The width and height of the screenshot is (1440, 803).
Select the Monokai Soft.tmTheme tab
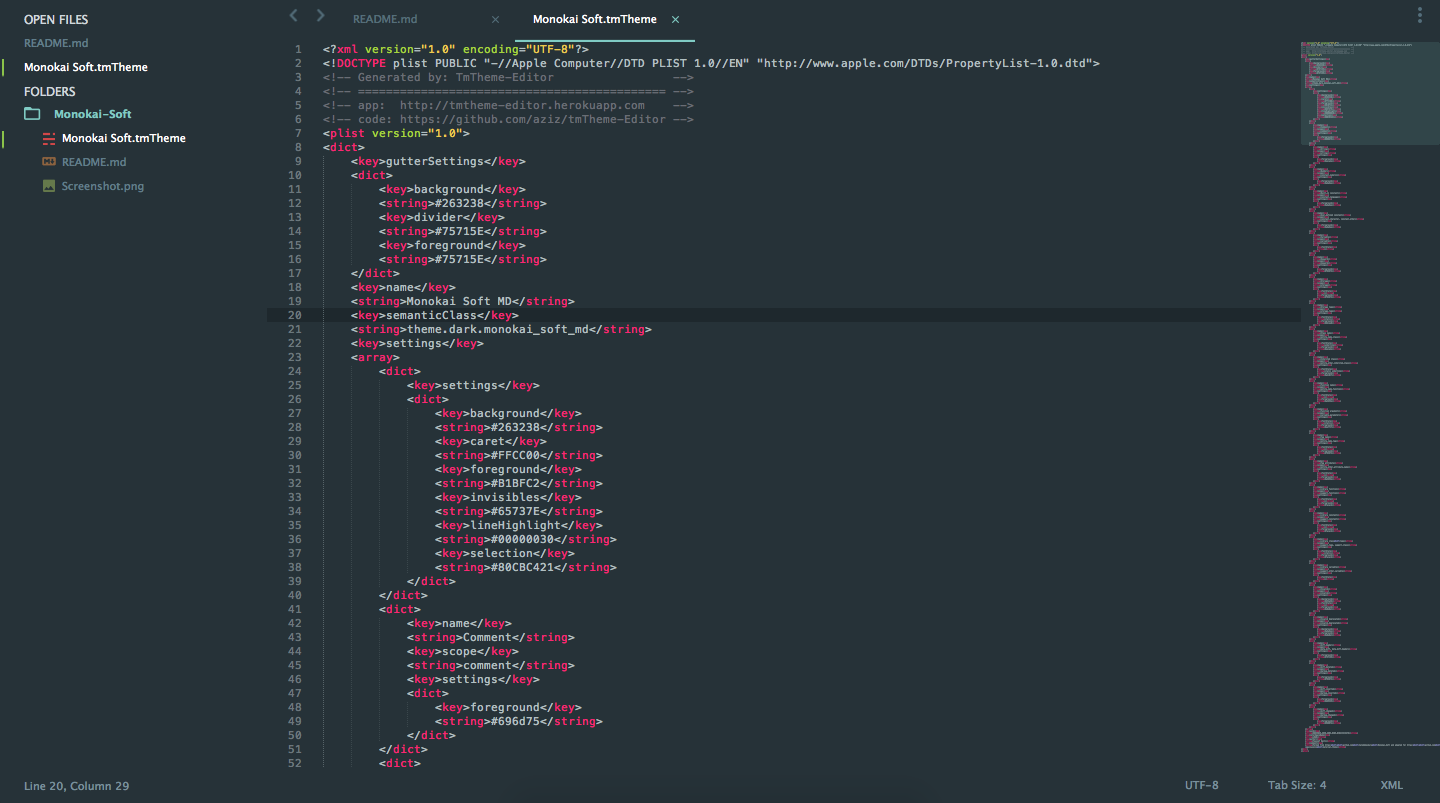click(595, 19)
